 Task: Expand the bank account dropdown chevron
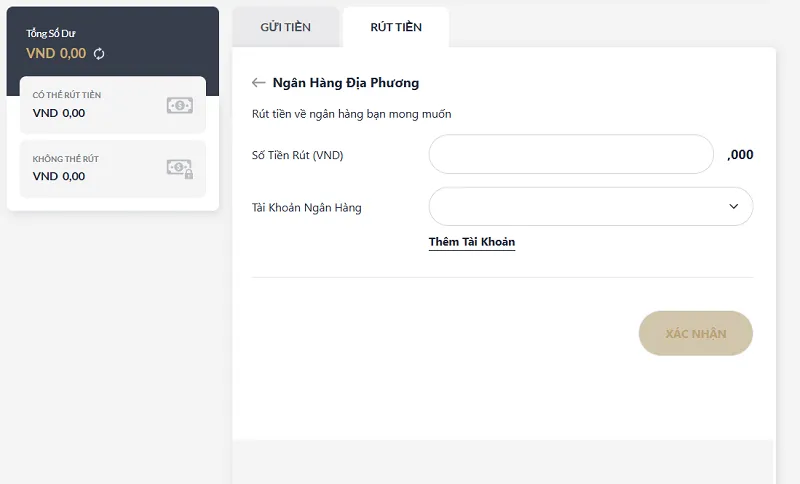click(734, 207)
